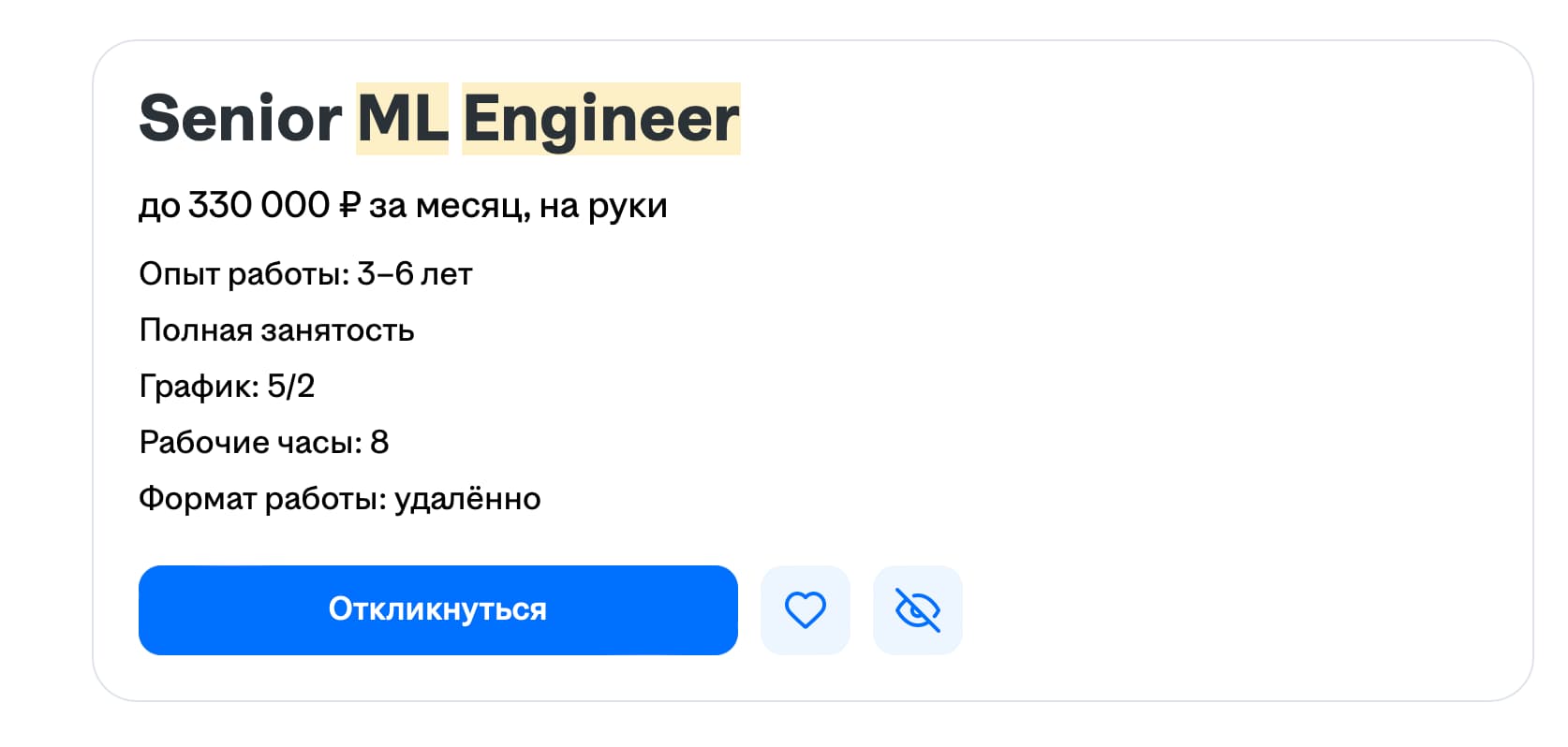The height and width of the screenshot is (747, 1568).
Task: Click the 330 000 salary amount
Action: pos(259,205)
